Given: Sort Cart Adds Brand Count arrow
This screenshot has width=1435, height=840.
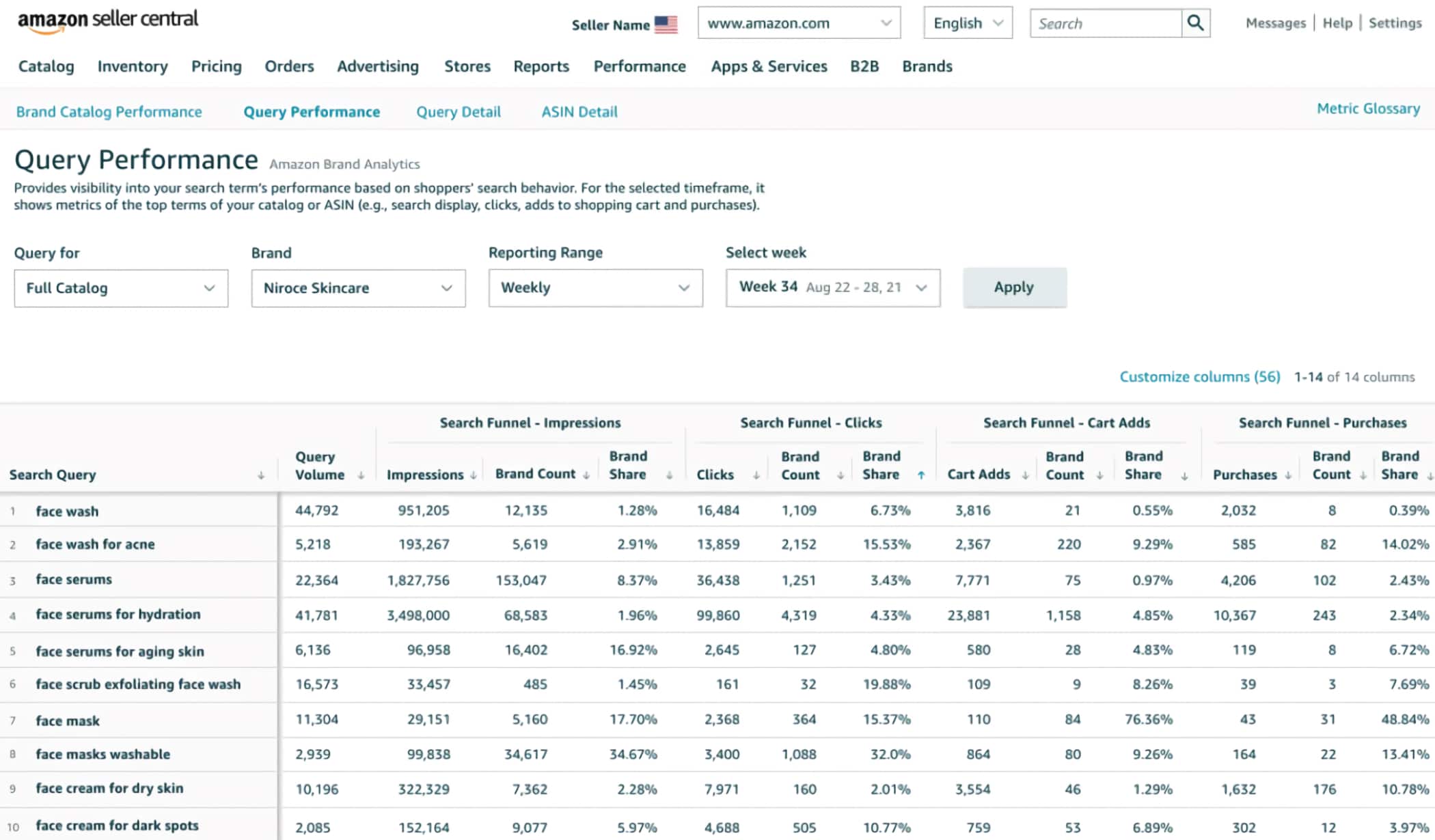Looking at the screenshot, I should (x=1099, y=475).
